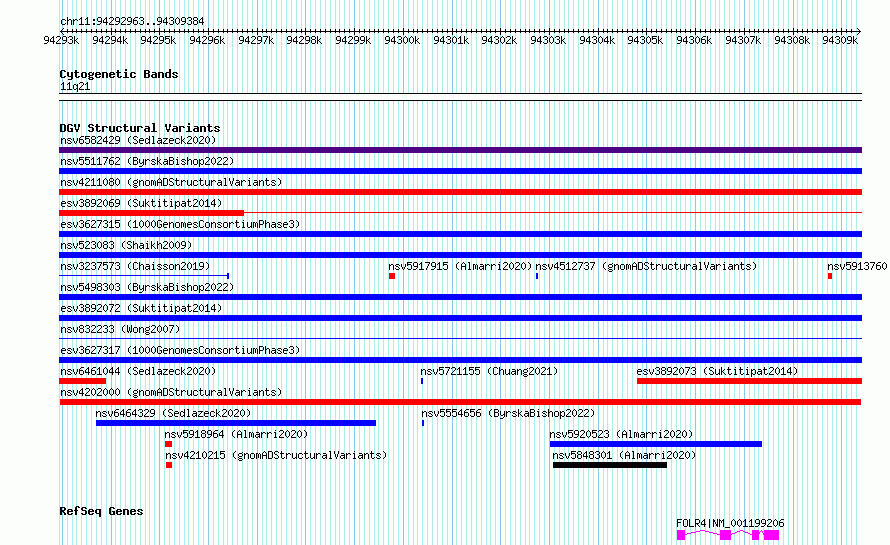Open the nsv832233 (Wong2007) label
This screenshot has width=890, height=545.
[120, 329]
